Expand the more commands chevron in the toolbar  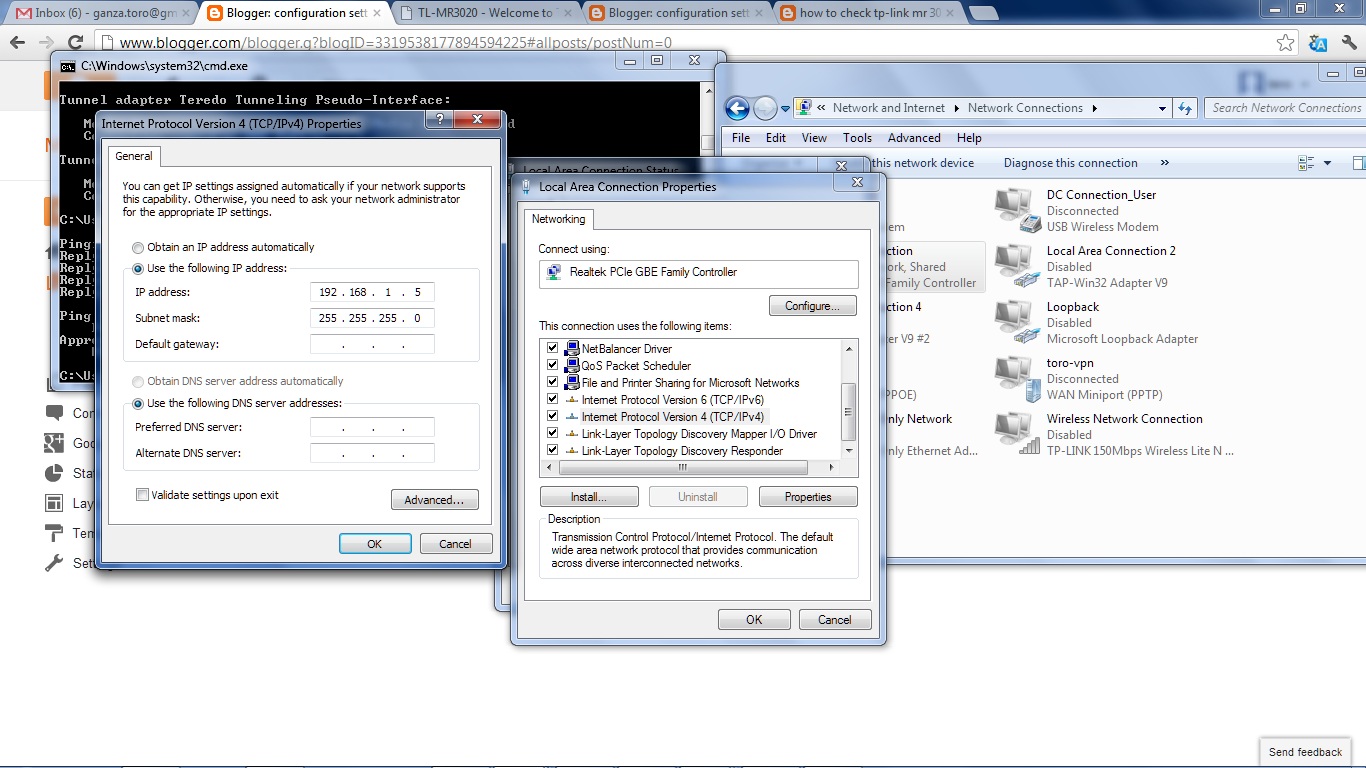pyautogui.click(x=1163, y=162)
